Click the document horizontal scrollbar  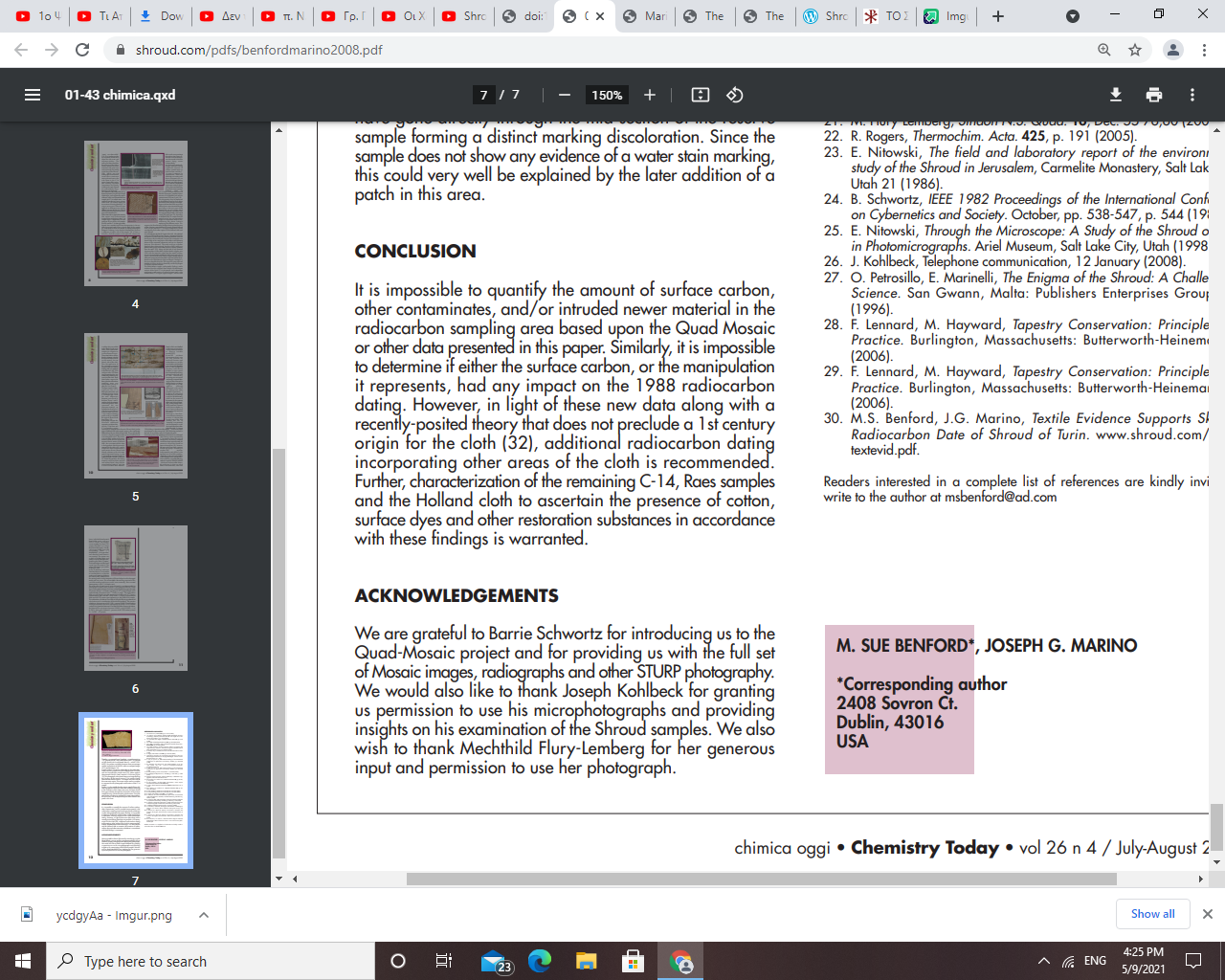pos(761,879)
